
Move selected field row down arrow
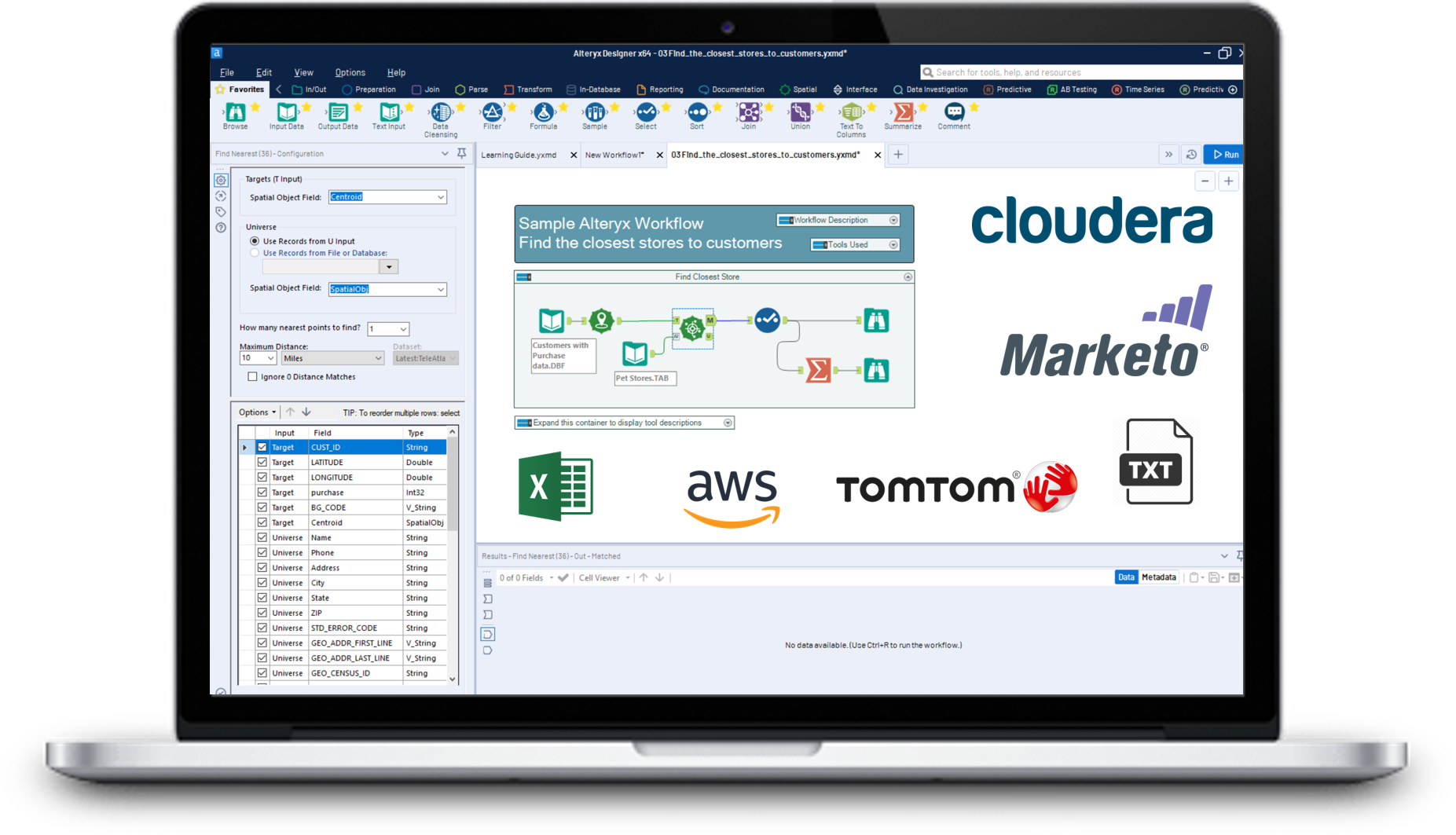pyautogui.click(x=306, y=412)
